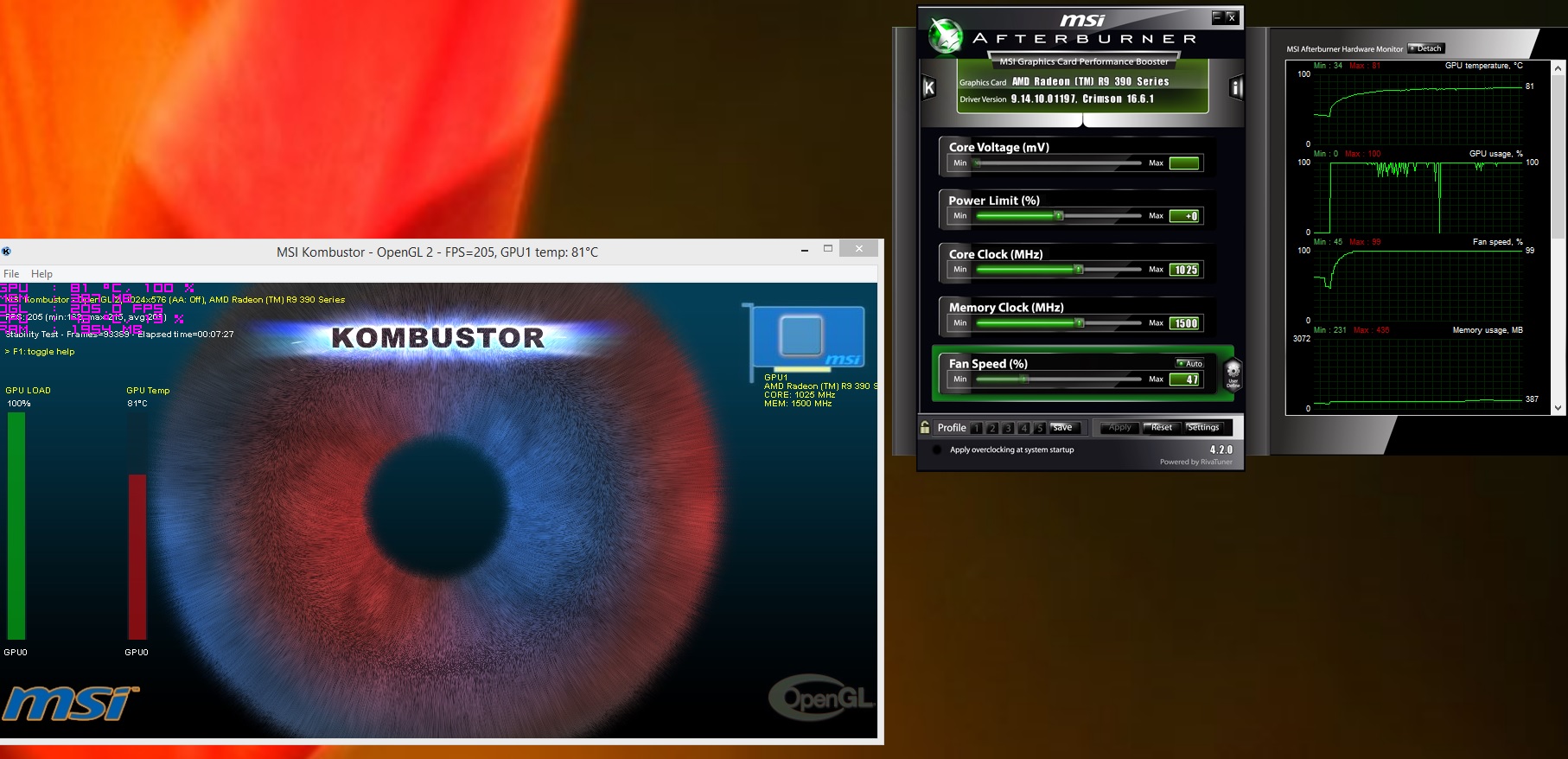This screenshot has height=759, width=1568.
Task: Click the Power Limit +0 value field
Action: pos(1184,216)
